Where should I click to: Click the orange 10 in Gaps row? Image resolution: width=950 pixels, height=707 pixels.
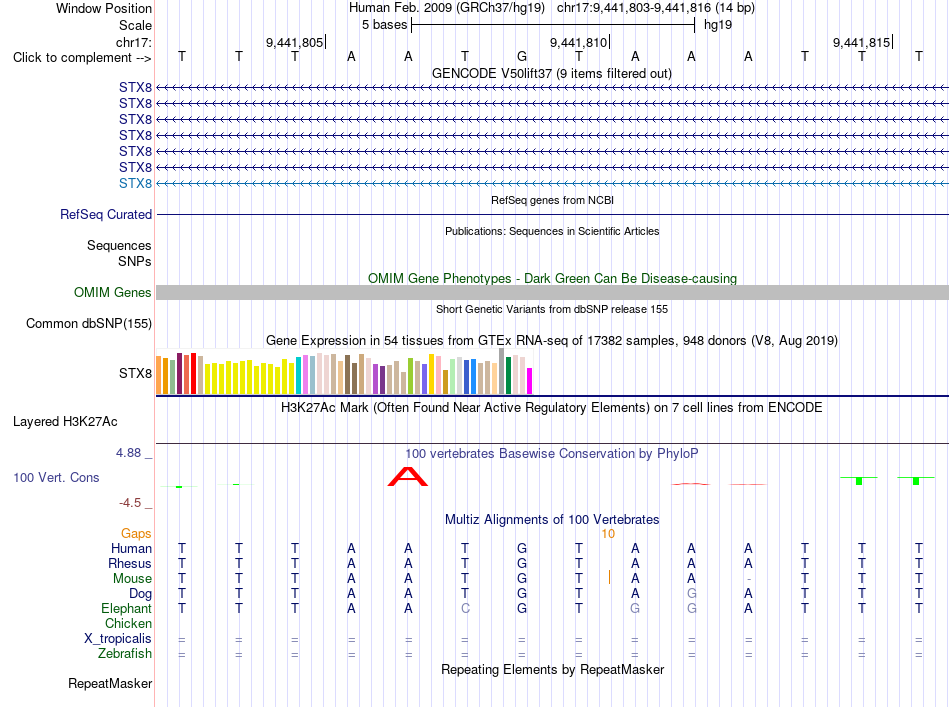click(608, 534)
